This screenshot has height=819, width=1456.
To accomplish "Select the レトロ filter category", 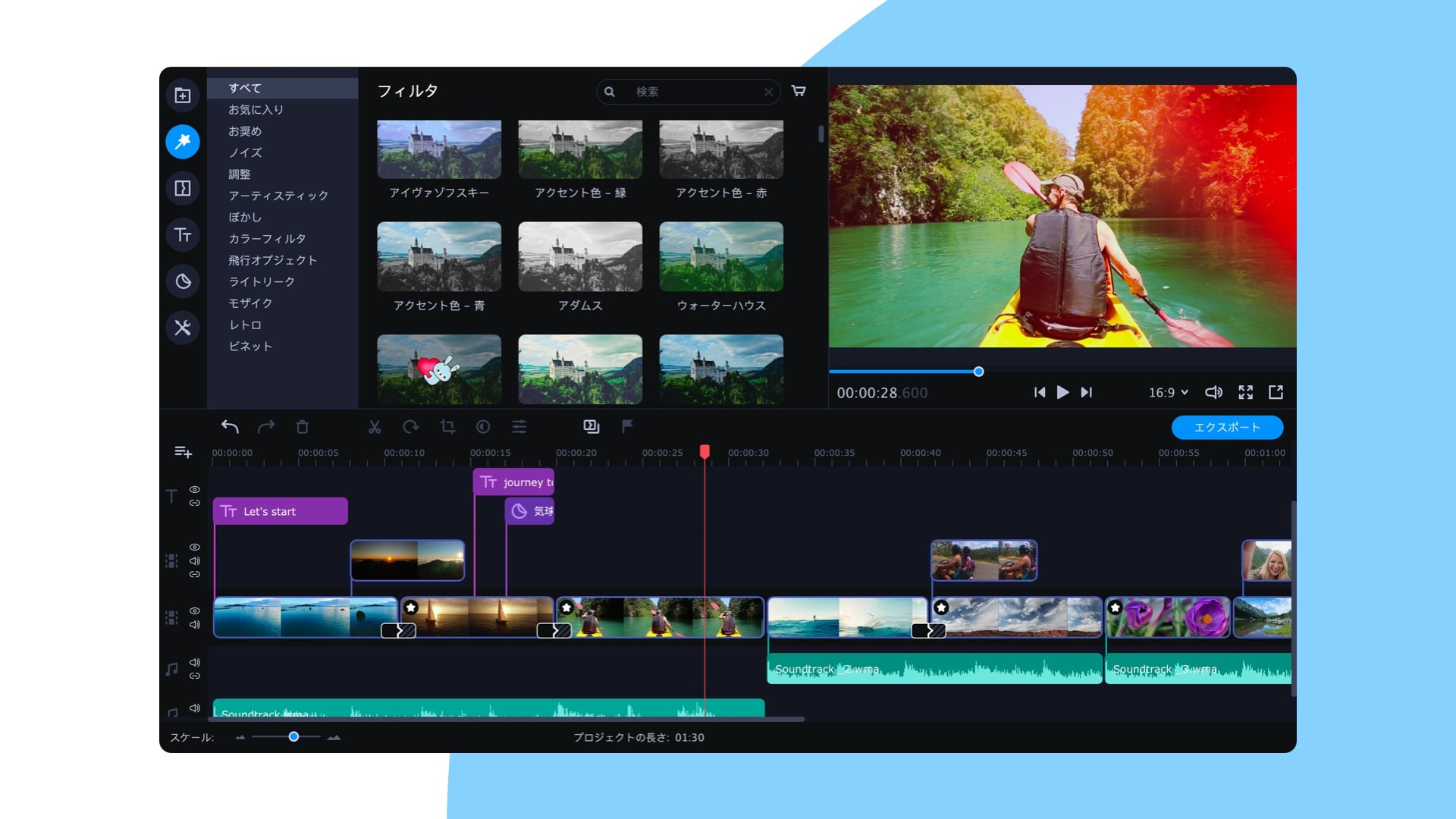I will (x=245, y=325).
